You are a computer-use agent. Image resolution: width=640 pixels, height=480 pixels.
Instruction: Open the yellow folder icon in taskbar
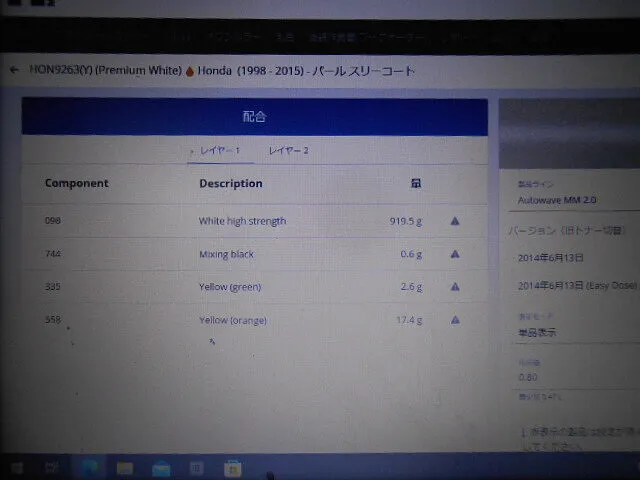pos(125,467)
